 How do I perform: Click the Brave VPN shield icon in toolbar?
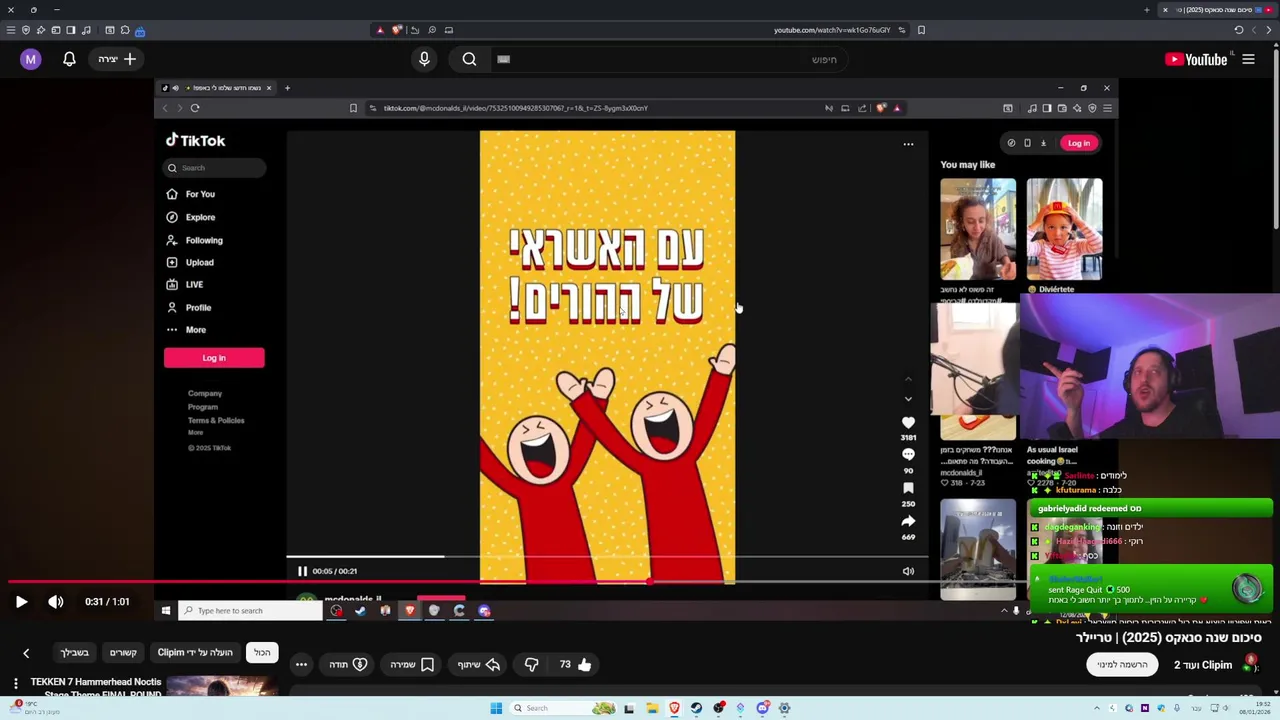[26, 30]
